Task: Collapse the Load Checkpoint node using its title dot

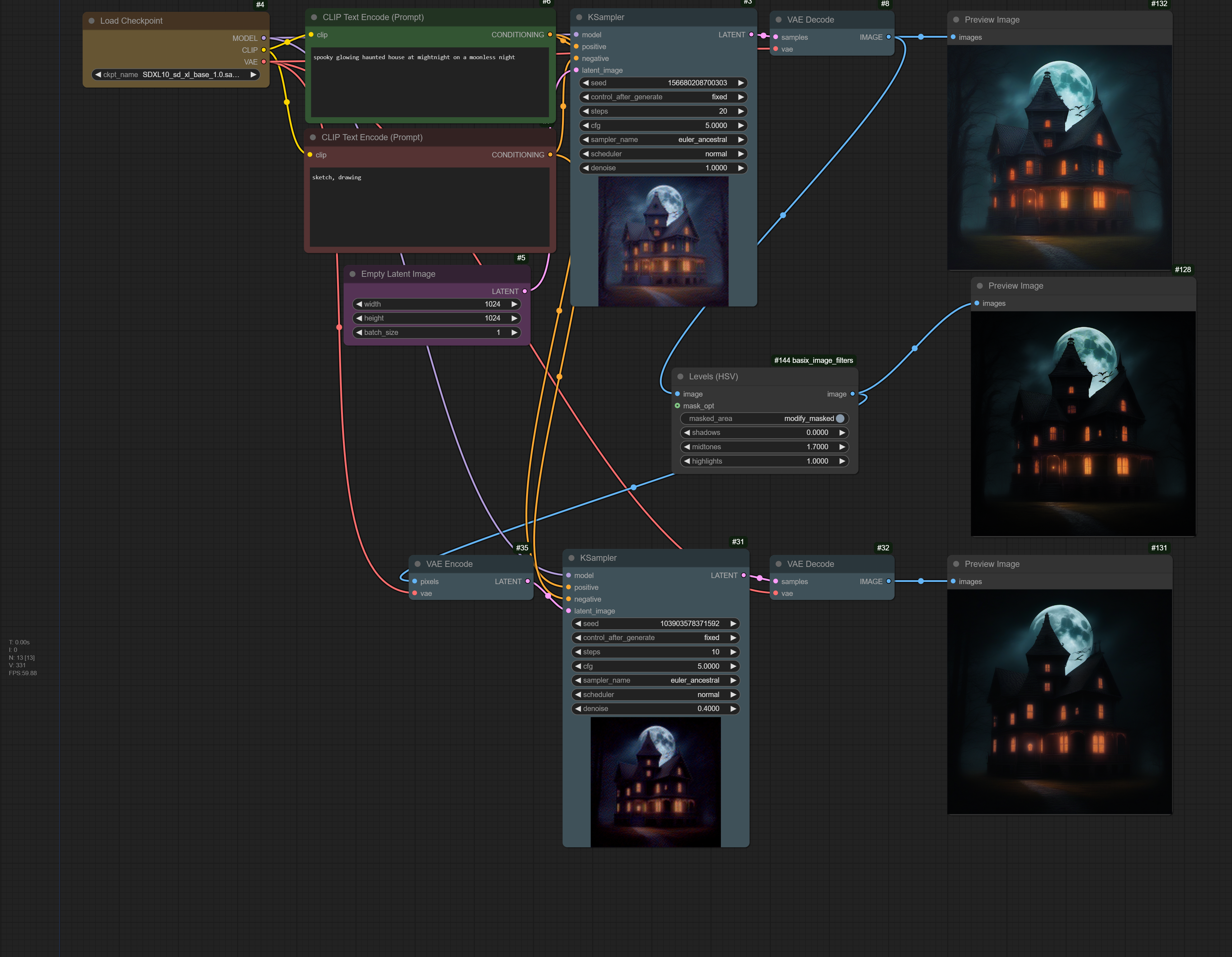Action: coord(91,21)
